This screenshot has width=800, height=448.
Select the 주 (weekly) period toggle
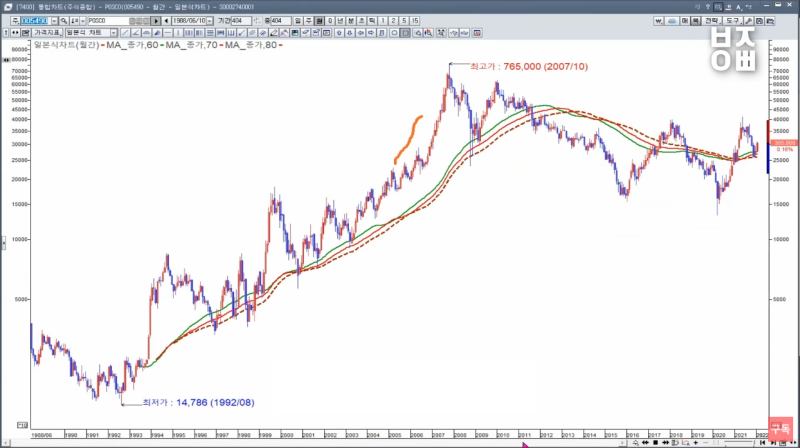pos(308,21)
